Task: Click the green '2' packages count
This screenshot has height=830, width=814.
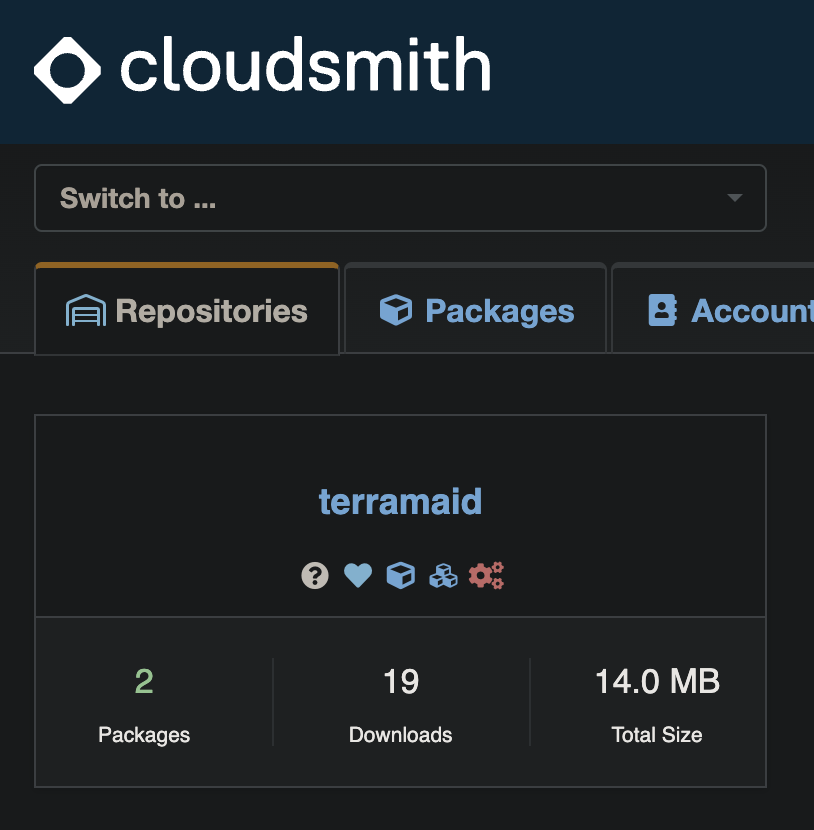Action: pos(144,681)
